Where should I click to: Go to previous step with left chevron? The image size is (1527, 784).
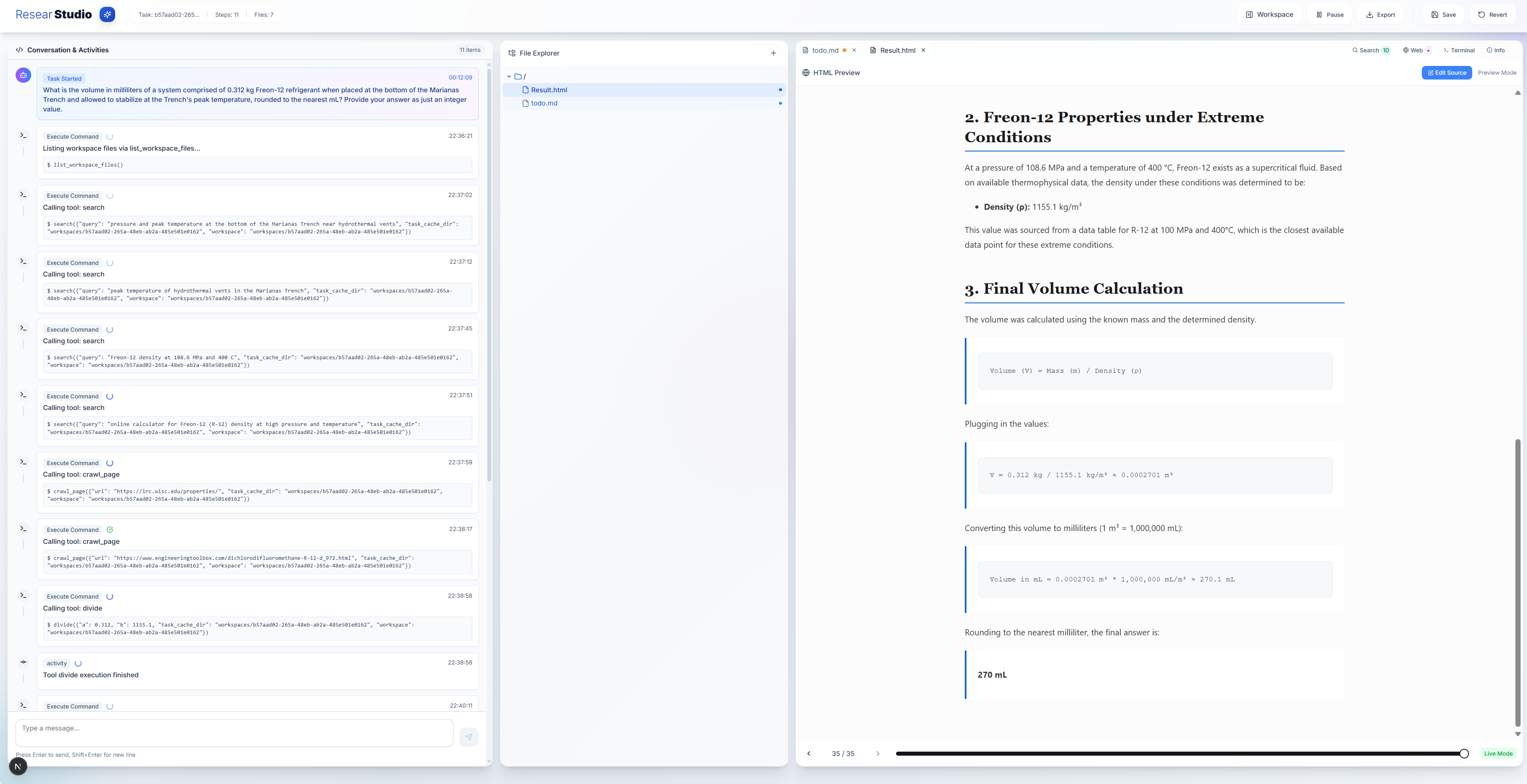(808, 754)
